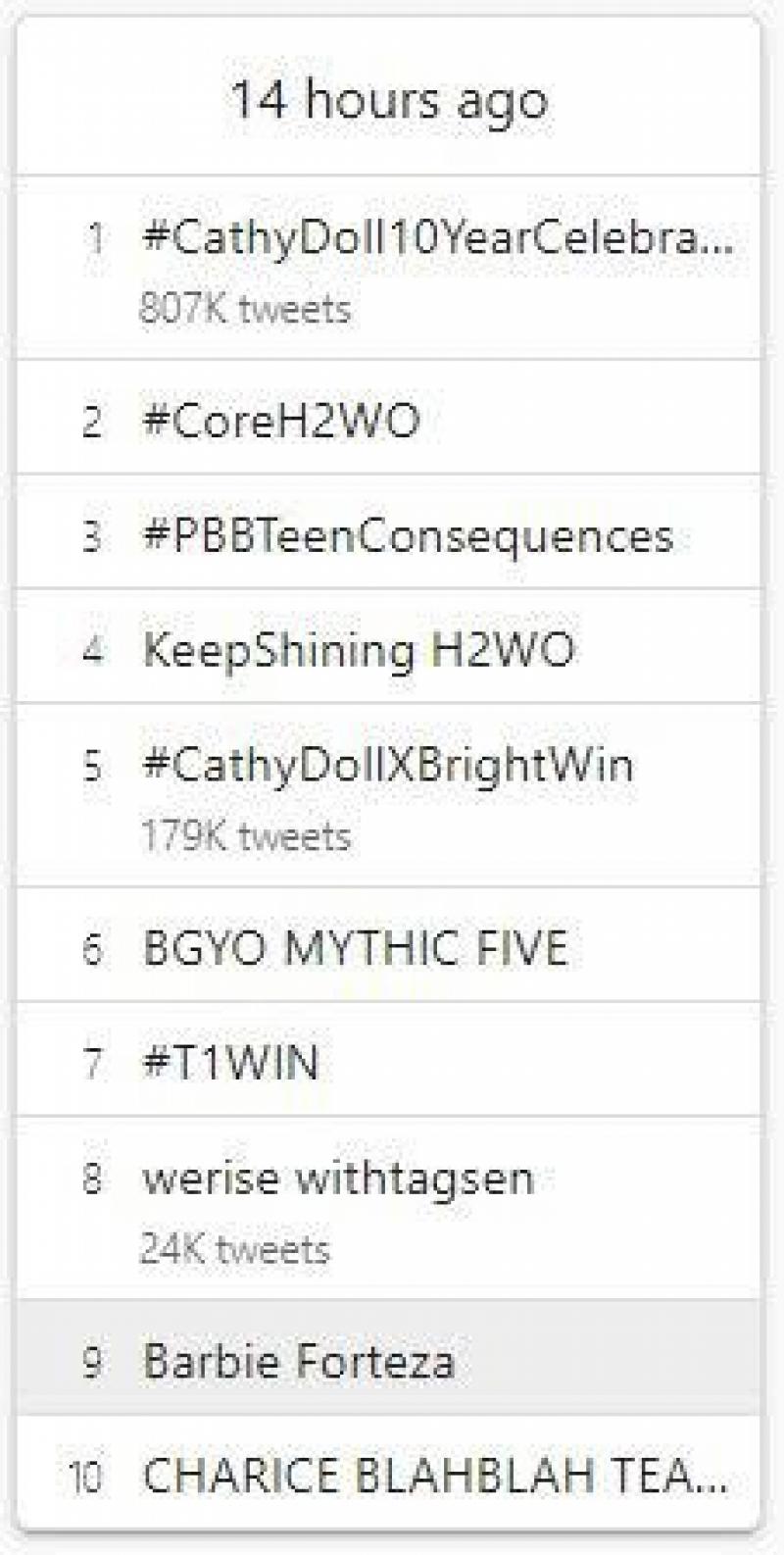Image resolution: width=784 pixels, height=1555 pixels.
Task: Click rank number 3 beside #PBBTeenConsequences
Action: click(92, 536)
